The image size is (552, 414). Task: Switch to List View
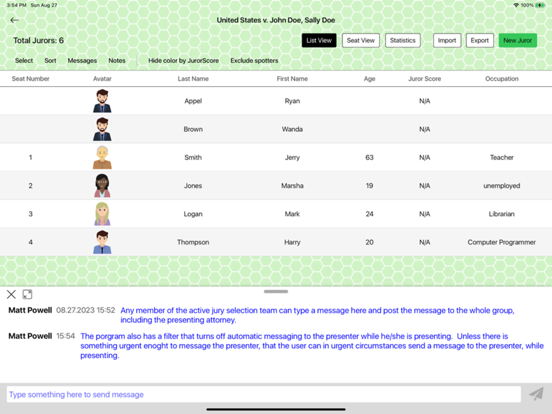coord(319,40)
